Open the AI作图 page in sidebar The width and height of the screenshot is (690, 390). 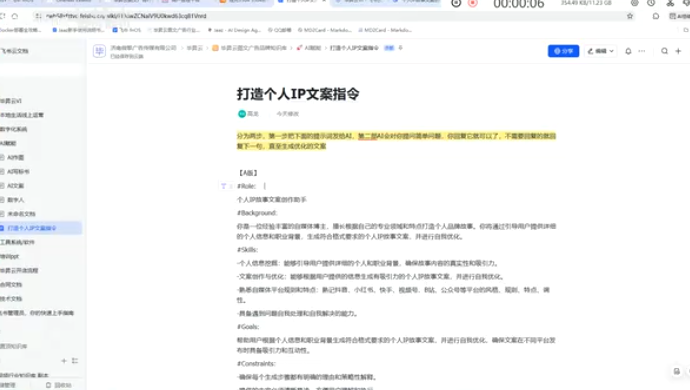coord(15,157)
